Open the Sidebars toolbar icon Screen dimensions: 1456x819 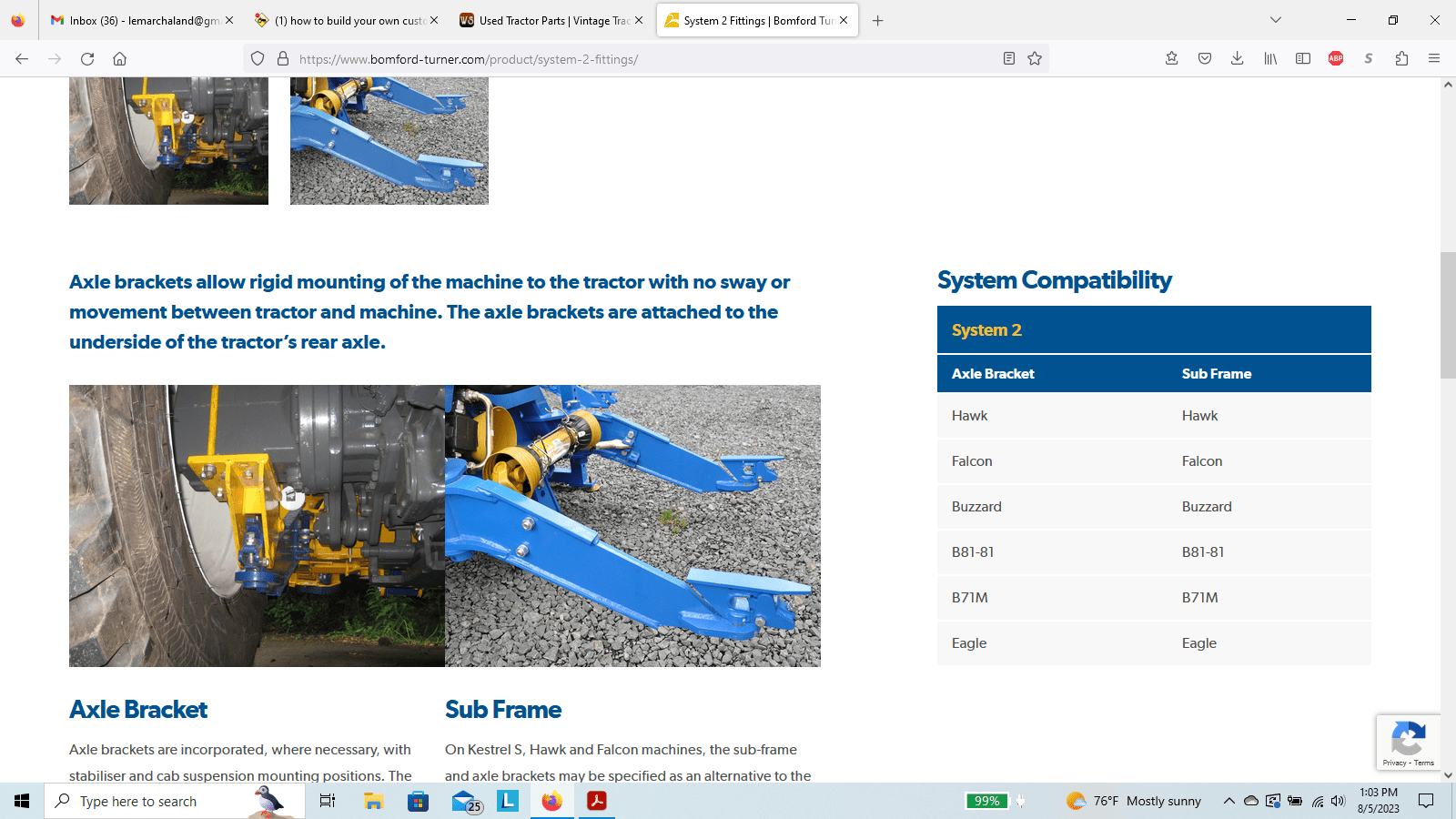click(x=1302, y=58)
